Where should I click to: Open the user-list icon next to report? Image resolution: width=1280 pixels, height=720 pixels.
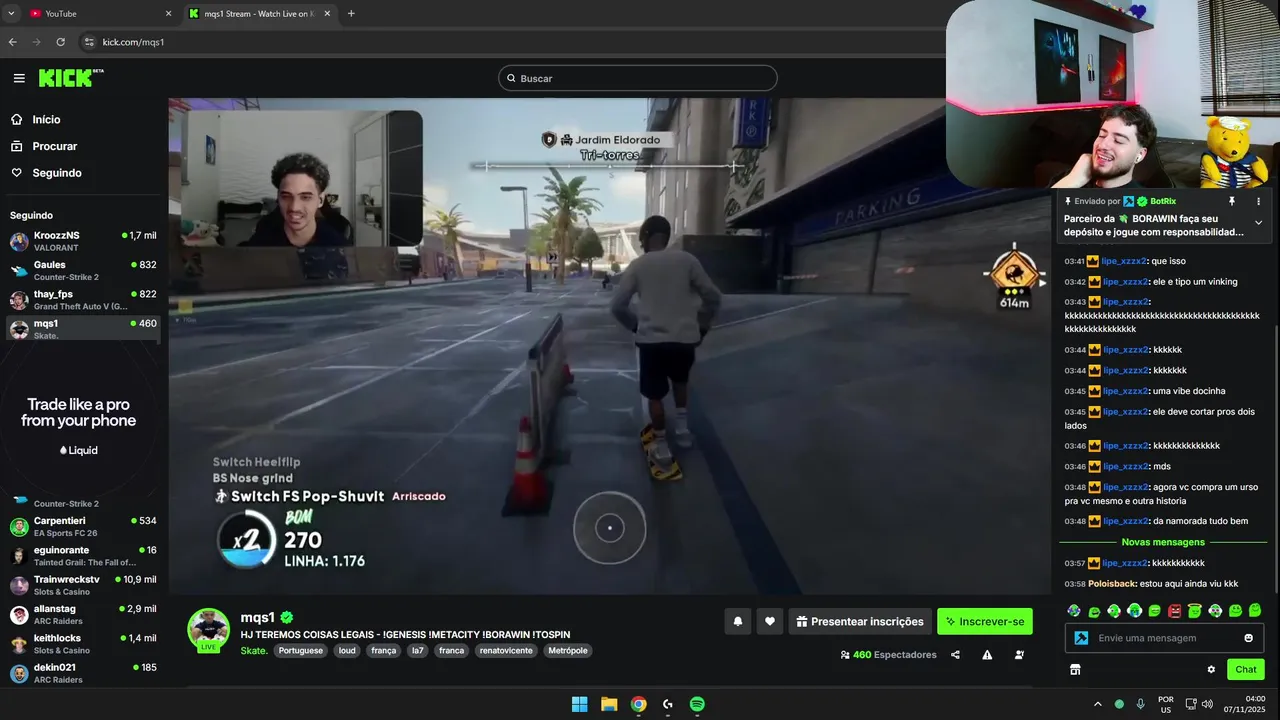click(1019, 655)
